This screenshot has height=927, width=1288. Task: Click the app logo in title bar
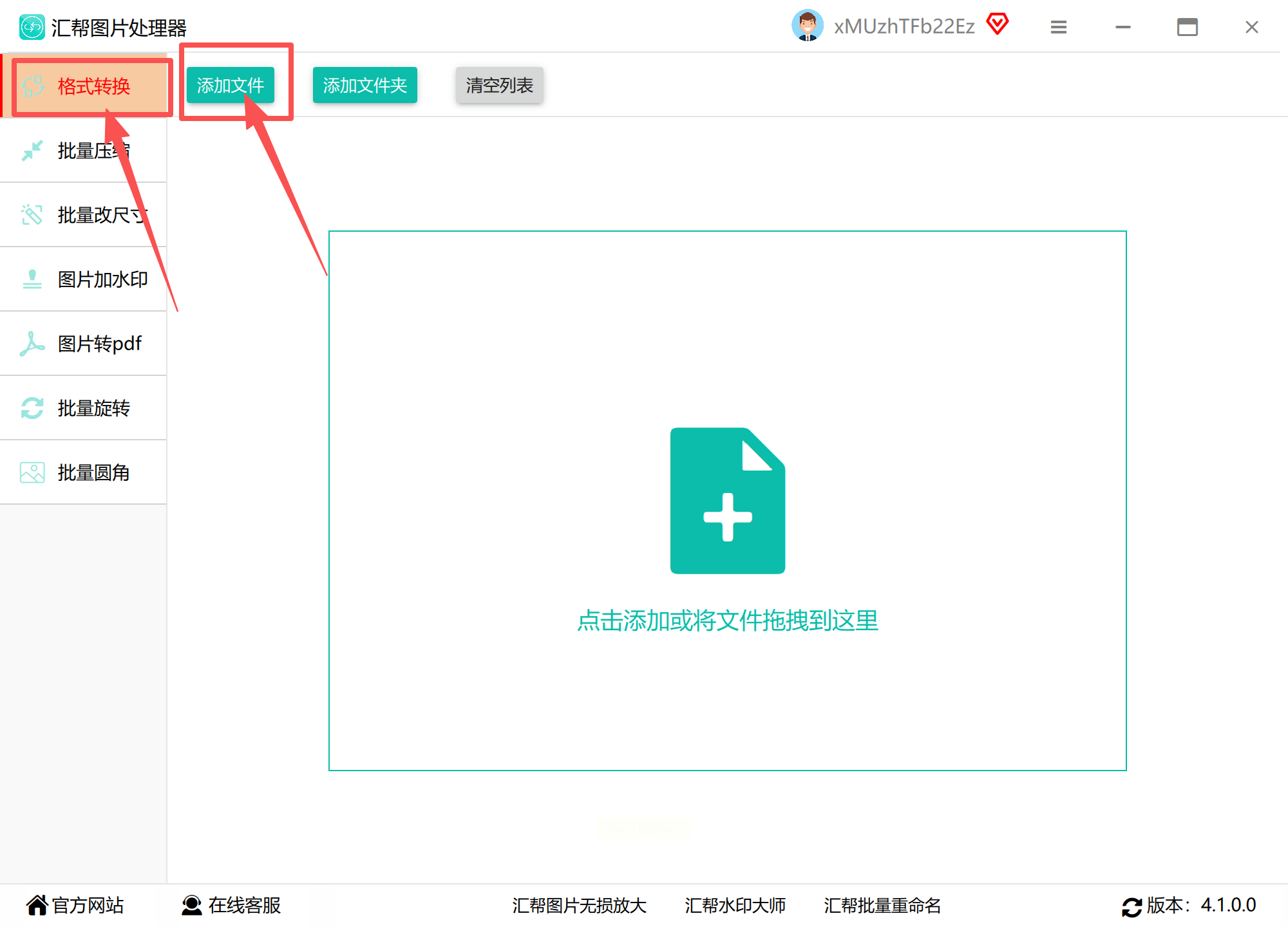32,27
